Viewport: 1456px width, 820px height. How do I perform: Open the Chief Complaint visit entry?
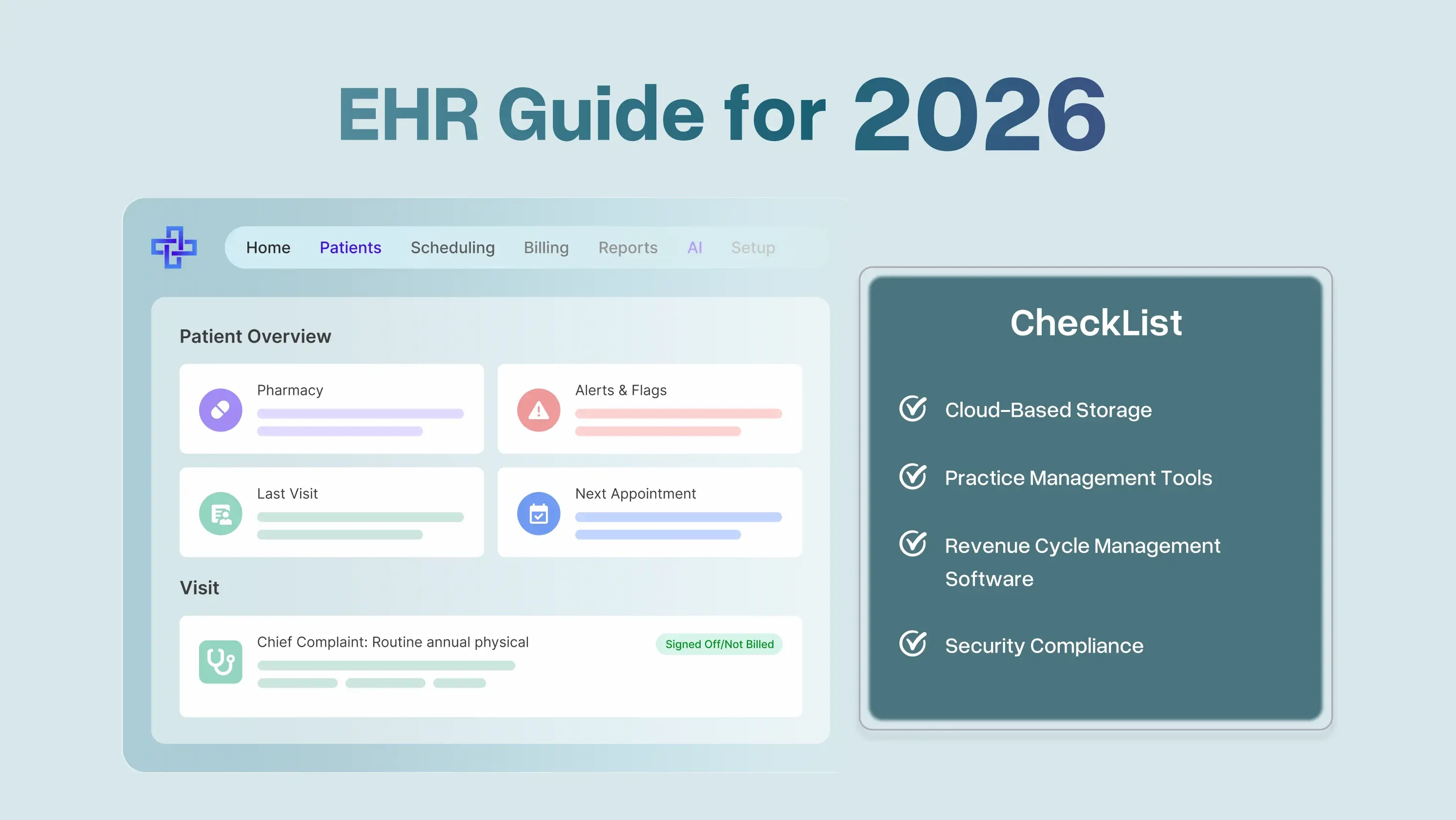coord(392,642)
